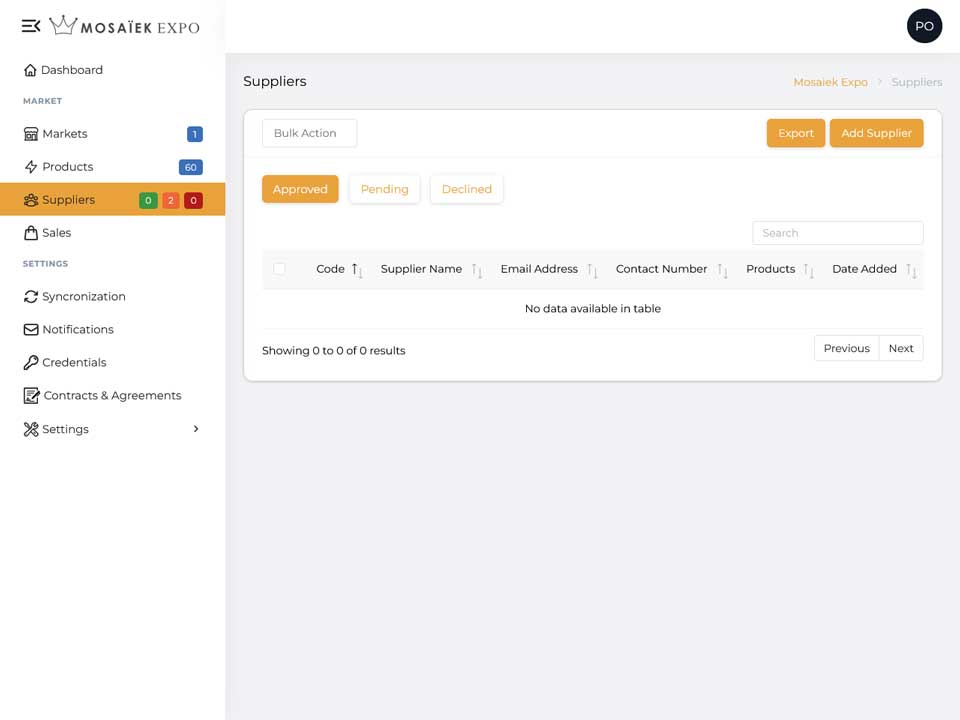This screenshot has height=720, width=960.
Task: Switch to the Declined tab
Action: coord(467,189)
